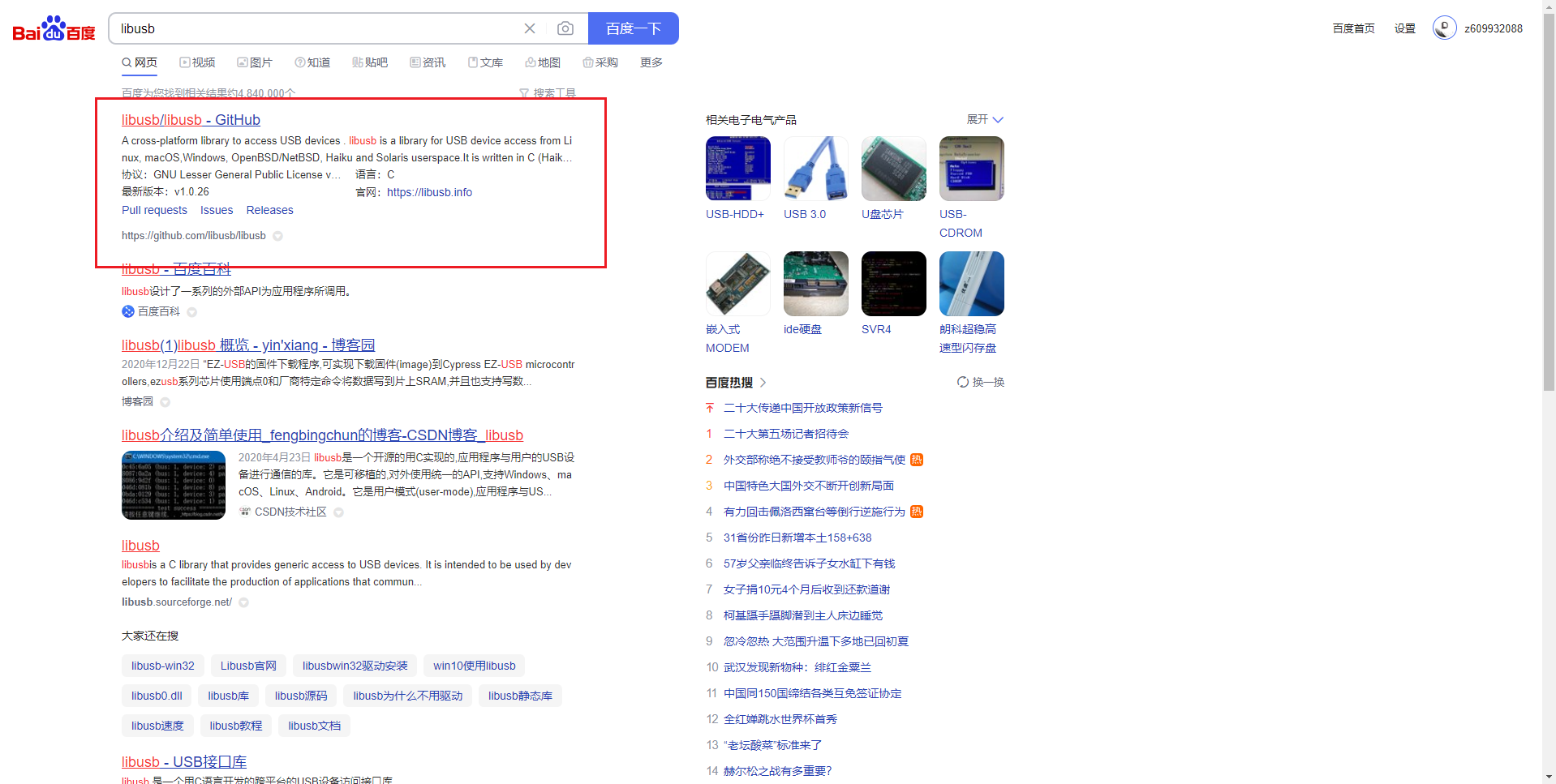
Task: Click SVR4 product thumbnail
Action: (x=894, y=284)
